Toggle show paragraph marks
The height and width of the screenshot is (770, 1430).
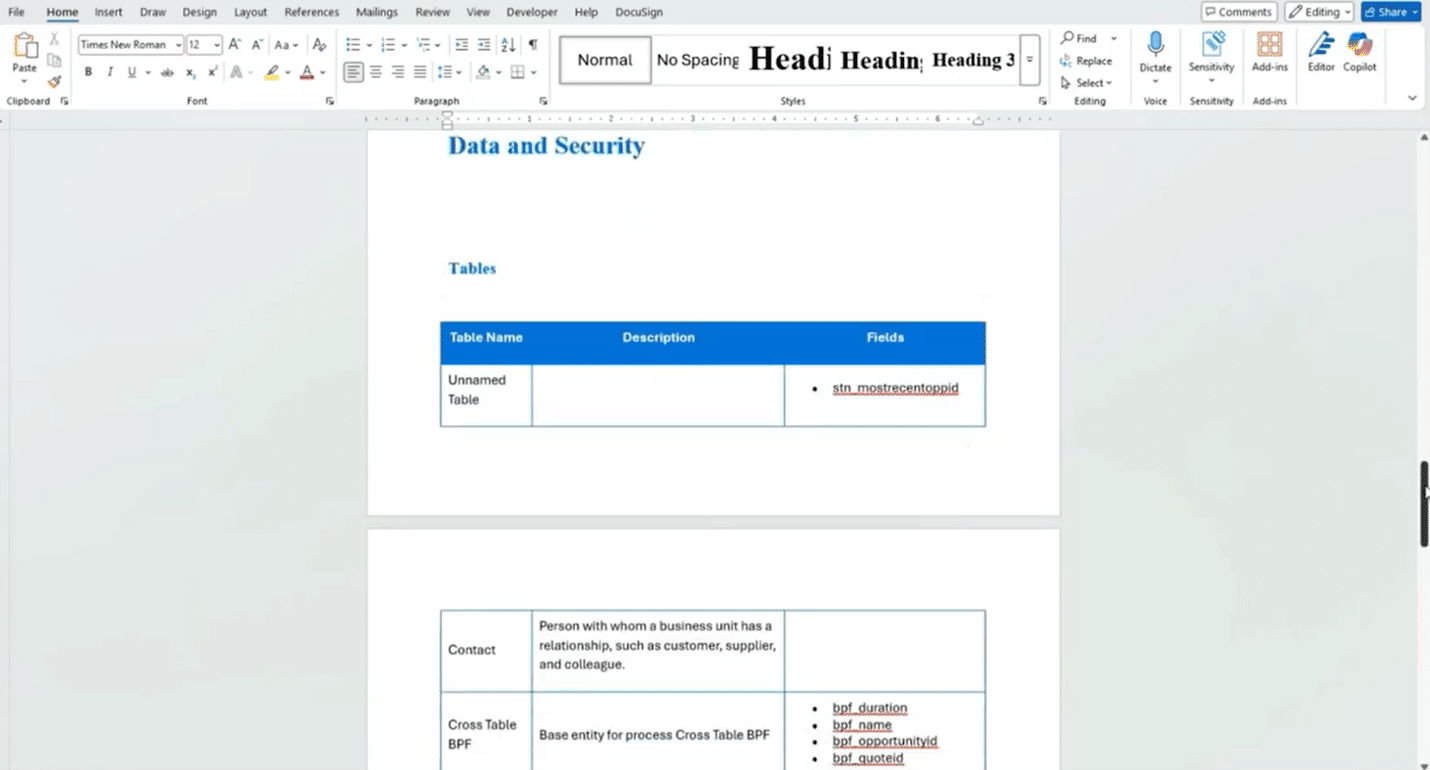pyautogui.click(x=533, y=44)
